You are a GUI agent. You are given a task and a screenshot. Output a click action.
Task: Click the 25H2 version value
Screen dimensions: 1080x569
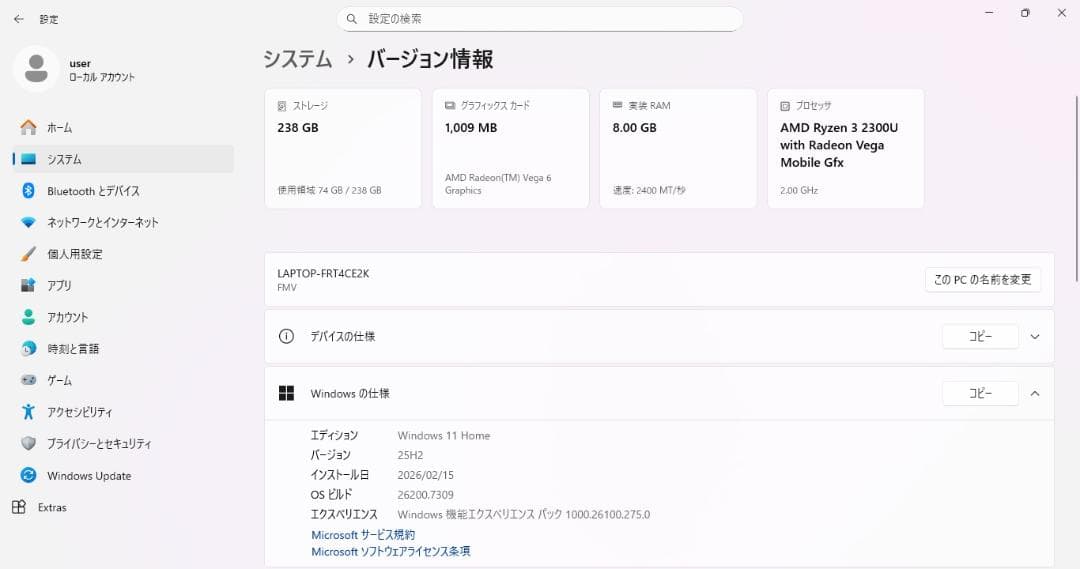pos(411,455)
